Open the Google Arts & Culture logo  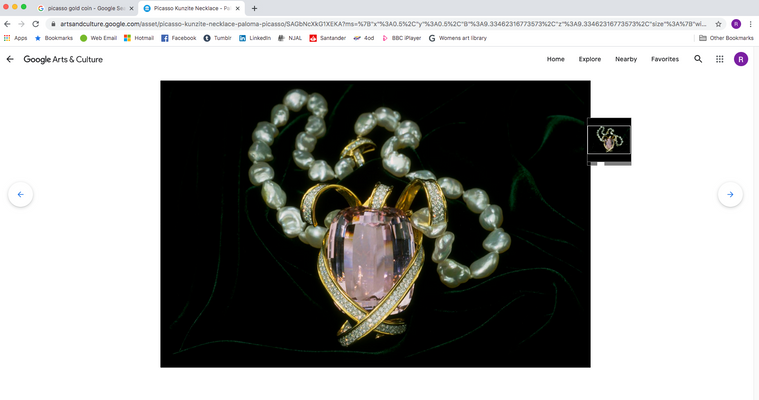(x=63, y=59)
